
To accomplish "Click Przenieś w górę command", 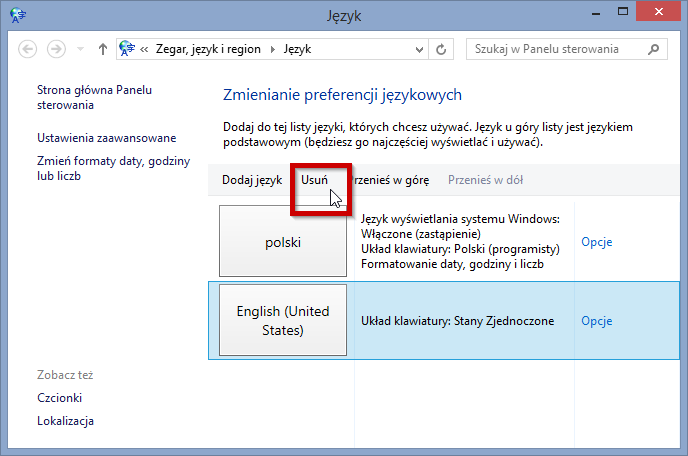I will point(390,180).
